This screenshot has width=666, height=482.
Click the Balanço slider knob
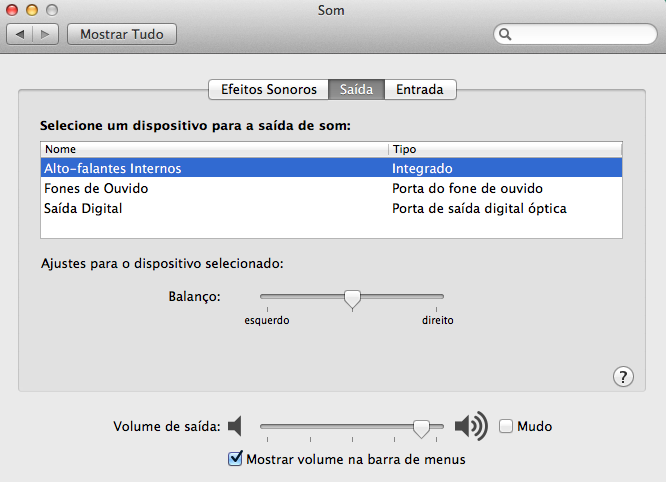pyautogui.click(x=352, y=298)
